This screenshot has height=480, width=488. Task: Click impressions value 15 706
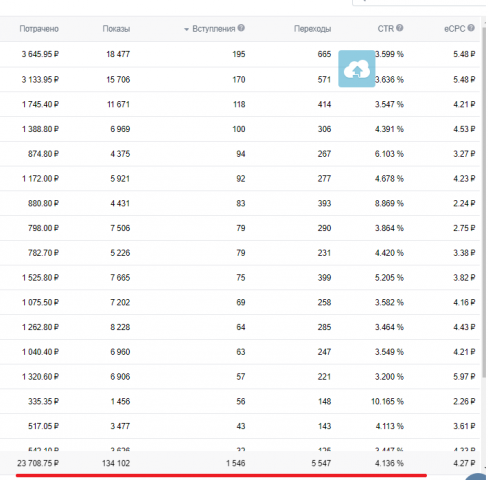(x=118, y=80)
